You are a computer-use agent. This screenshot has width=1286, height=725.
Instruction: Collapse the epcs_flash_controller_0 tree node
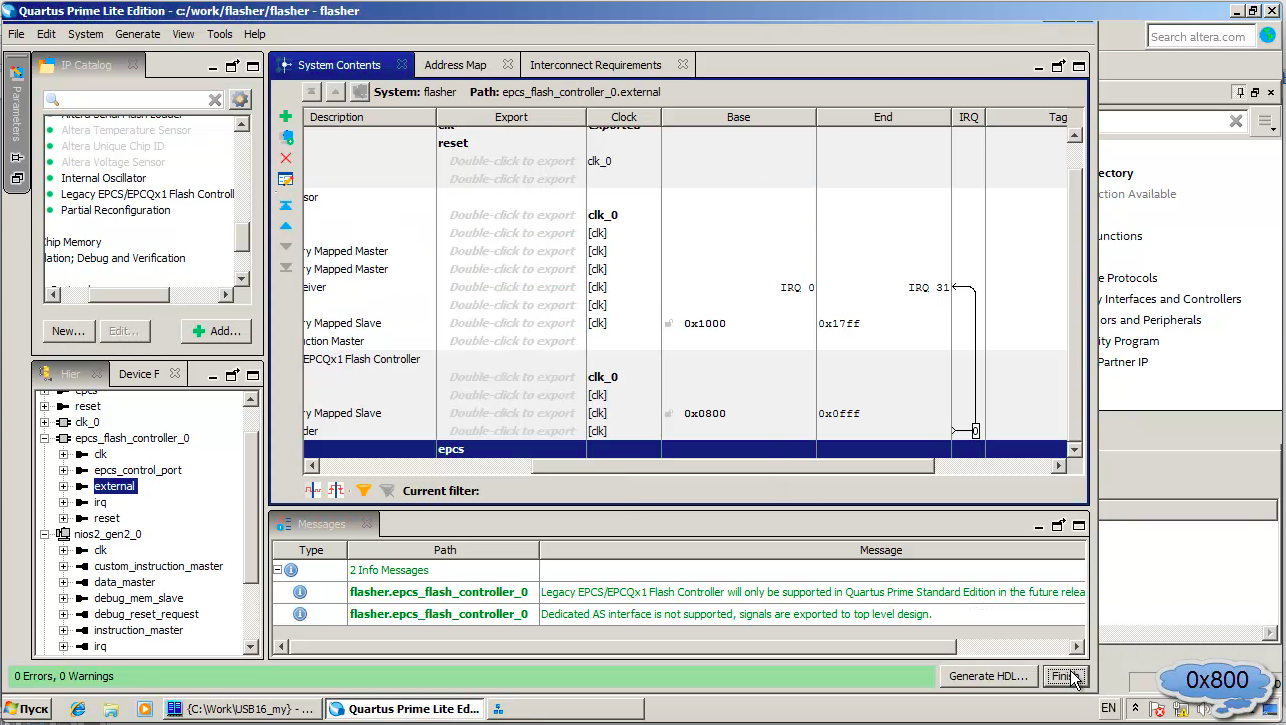pyautogui.click(x=44, y=438)
